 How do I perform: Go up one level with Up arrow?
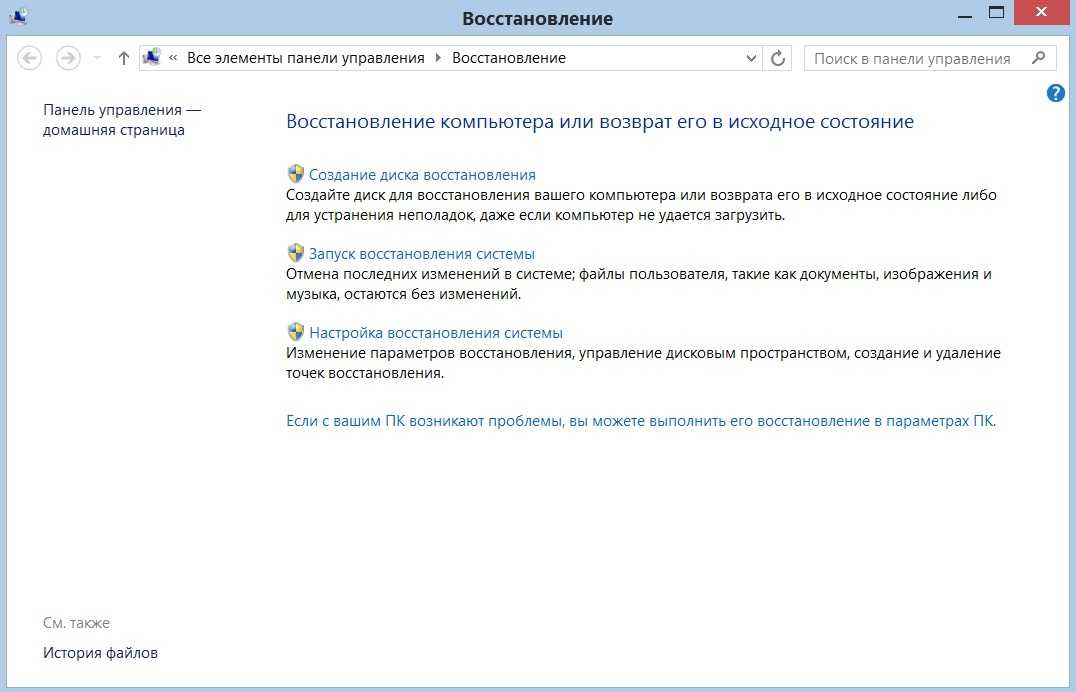click(x=124, y=58)
